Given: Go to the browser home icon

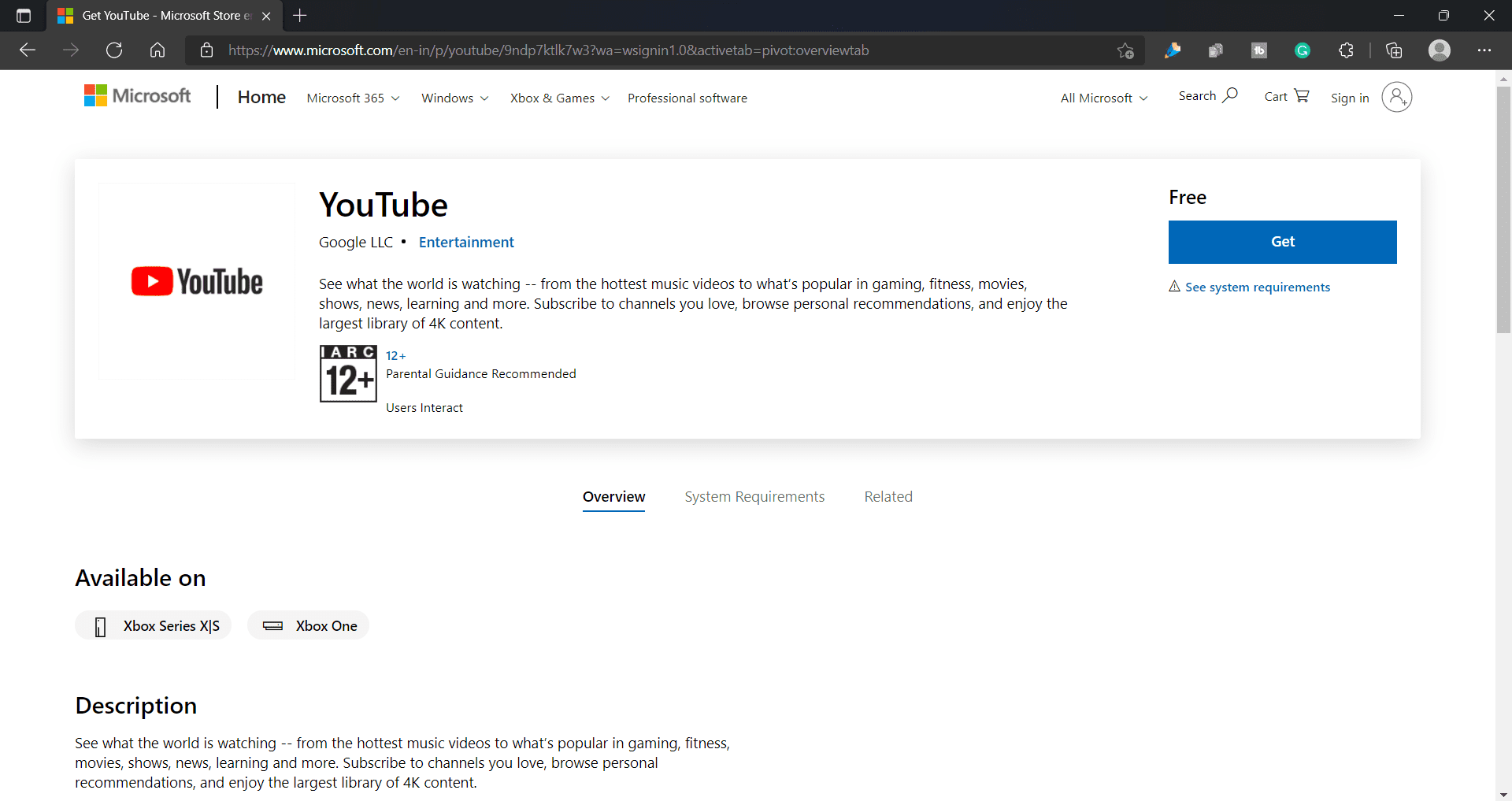Looking at the screenshot, I should pos(157,50).
